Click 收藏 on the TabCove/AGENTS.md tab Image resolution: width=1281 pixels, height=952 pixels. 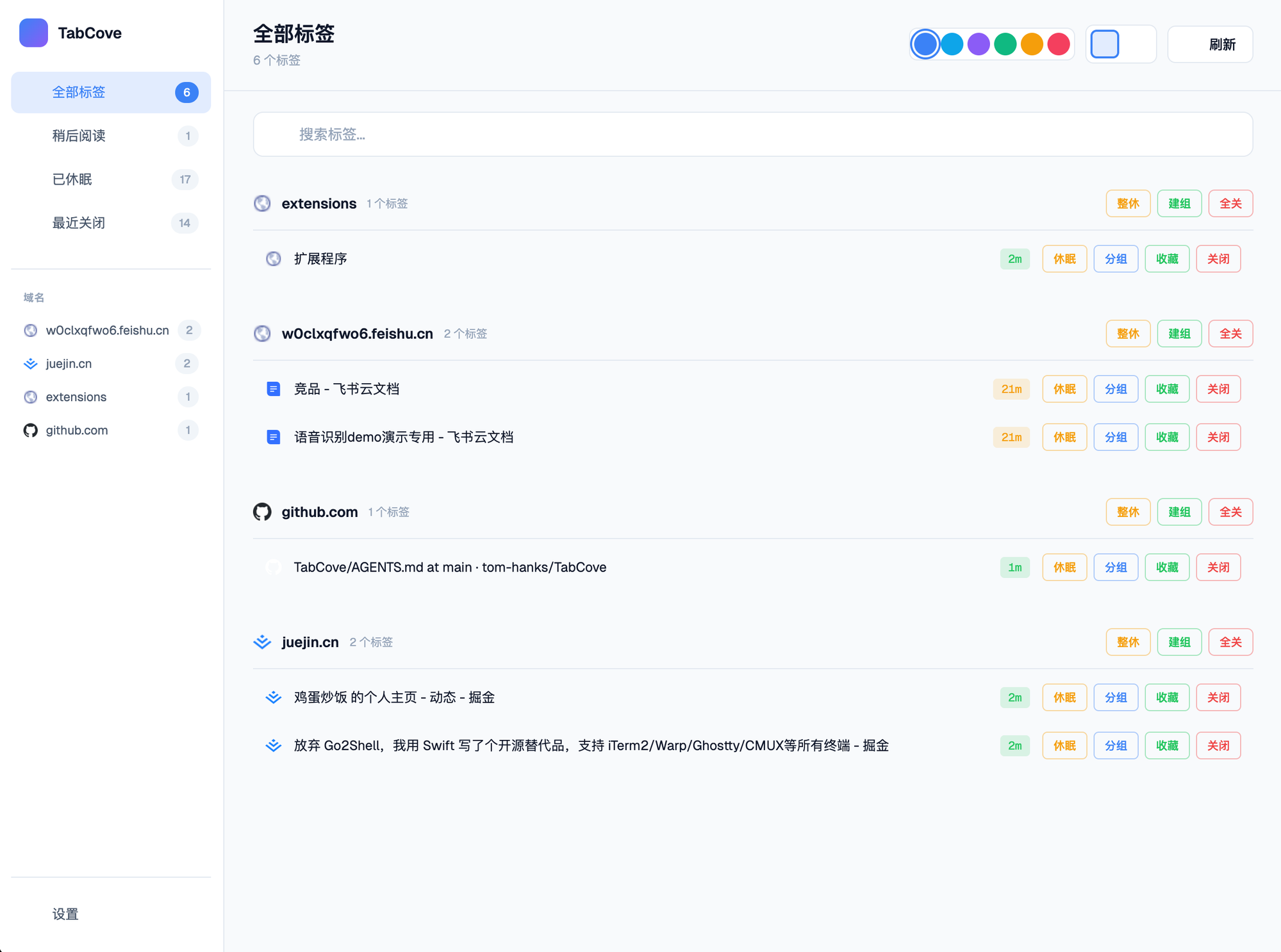1167,567
